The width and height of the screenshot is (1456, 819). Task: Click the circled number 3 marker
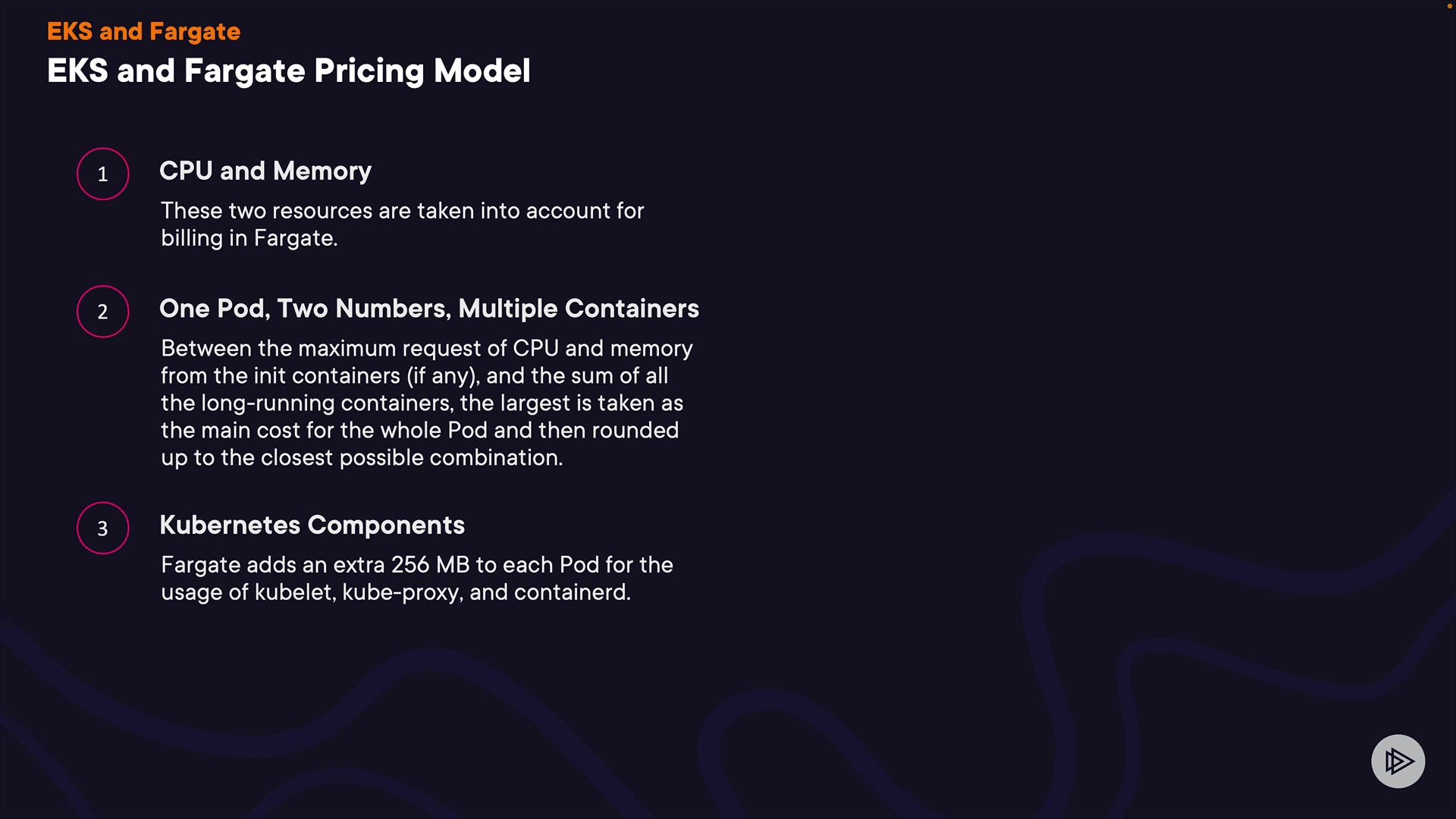point(103,528)
